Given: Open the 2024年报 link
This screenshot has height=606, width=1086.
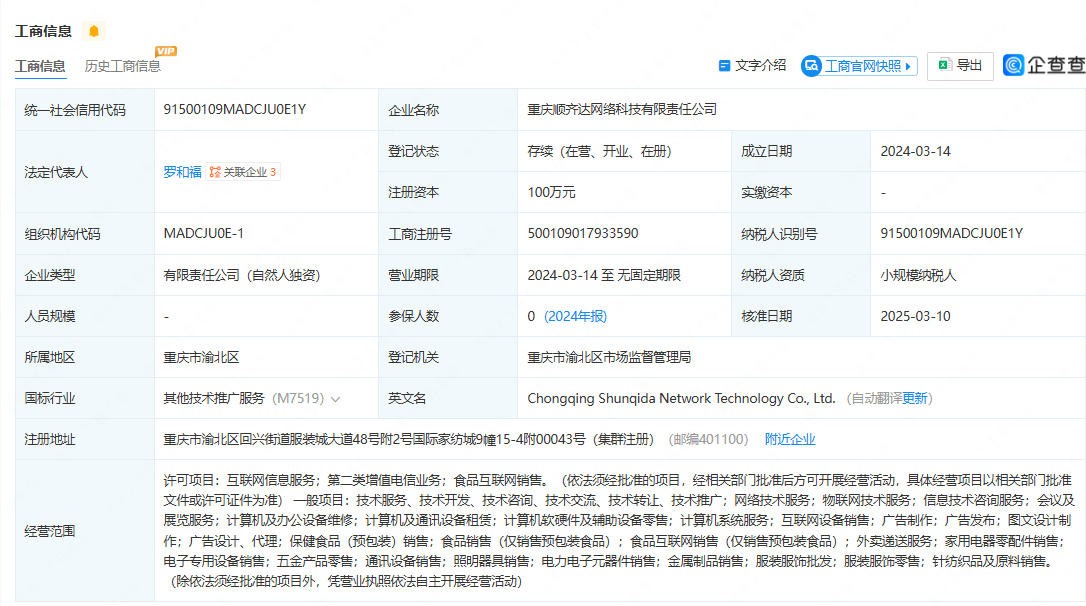Looking at the screenshot, I should point(575,316).
